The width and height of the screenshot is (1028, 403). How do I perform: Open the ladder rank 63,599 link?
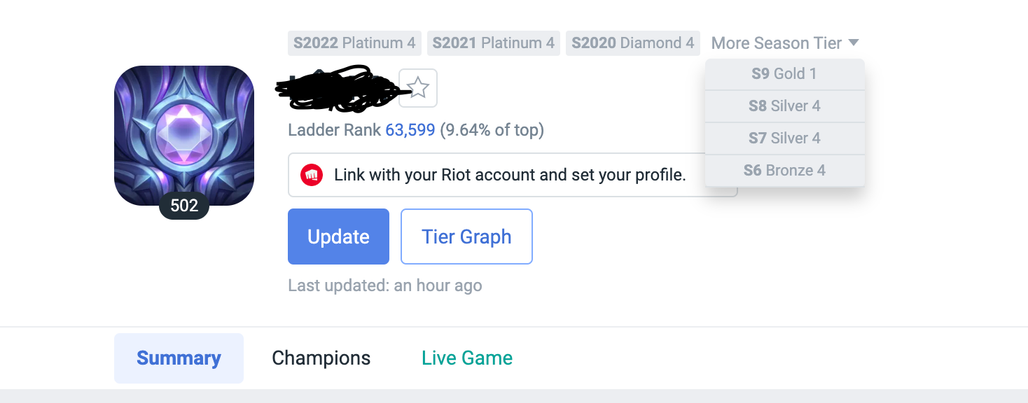coord(410,130)
